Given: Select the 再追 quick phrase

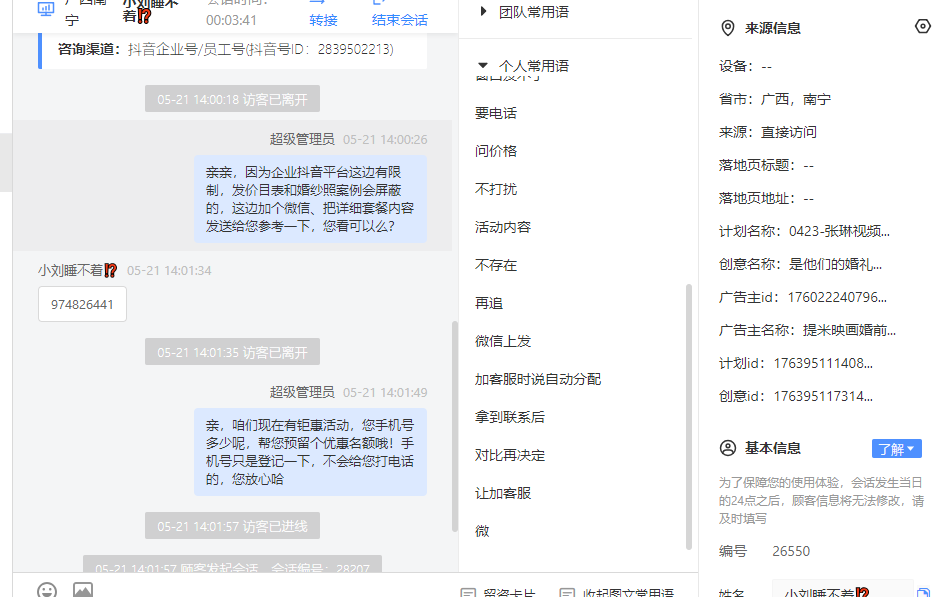Looking at the screenshot, I should coord(489,303).
